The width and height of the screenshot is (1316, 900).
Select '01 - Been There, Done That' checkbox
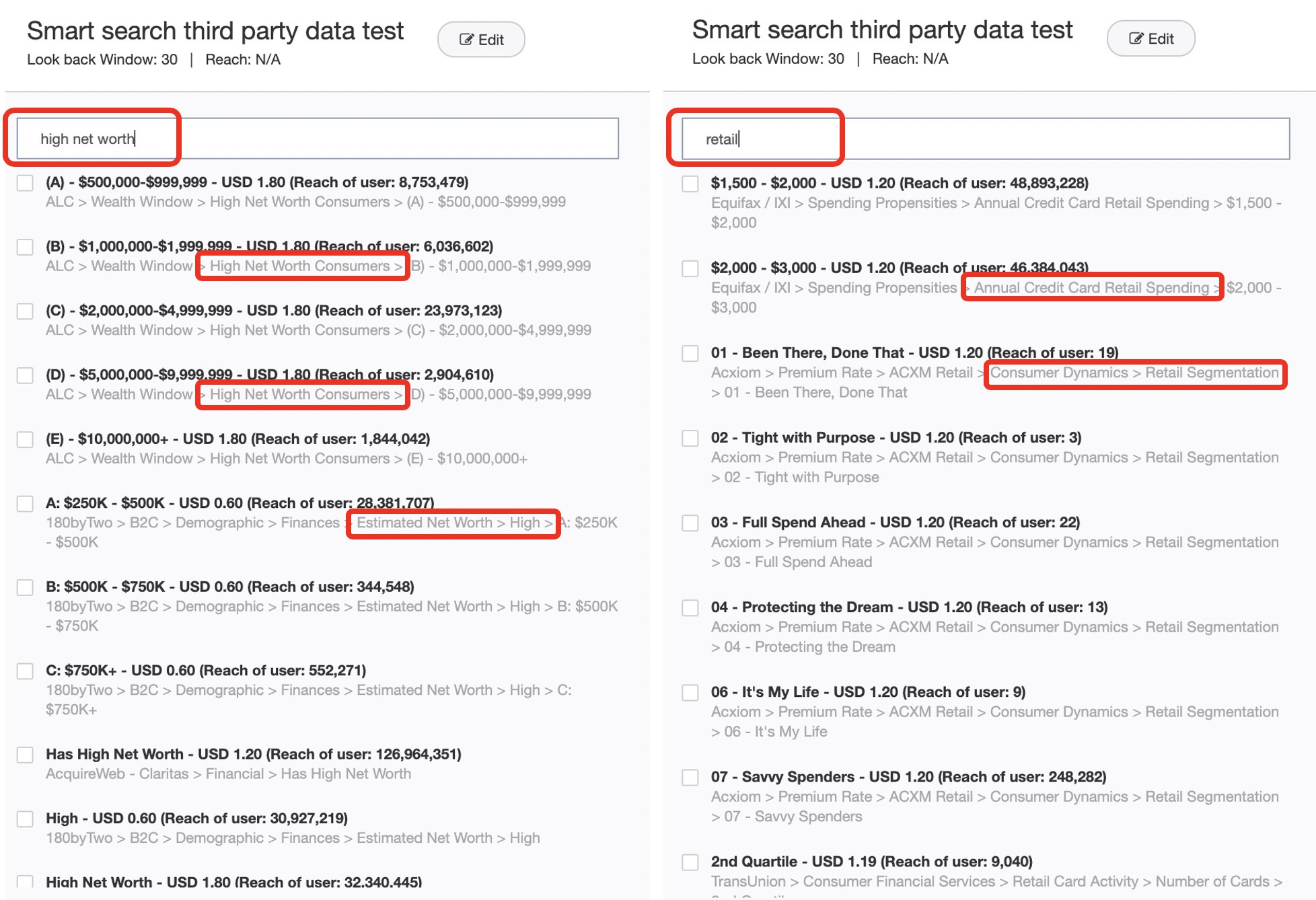(690, 354)
